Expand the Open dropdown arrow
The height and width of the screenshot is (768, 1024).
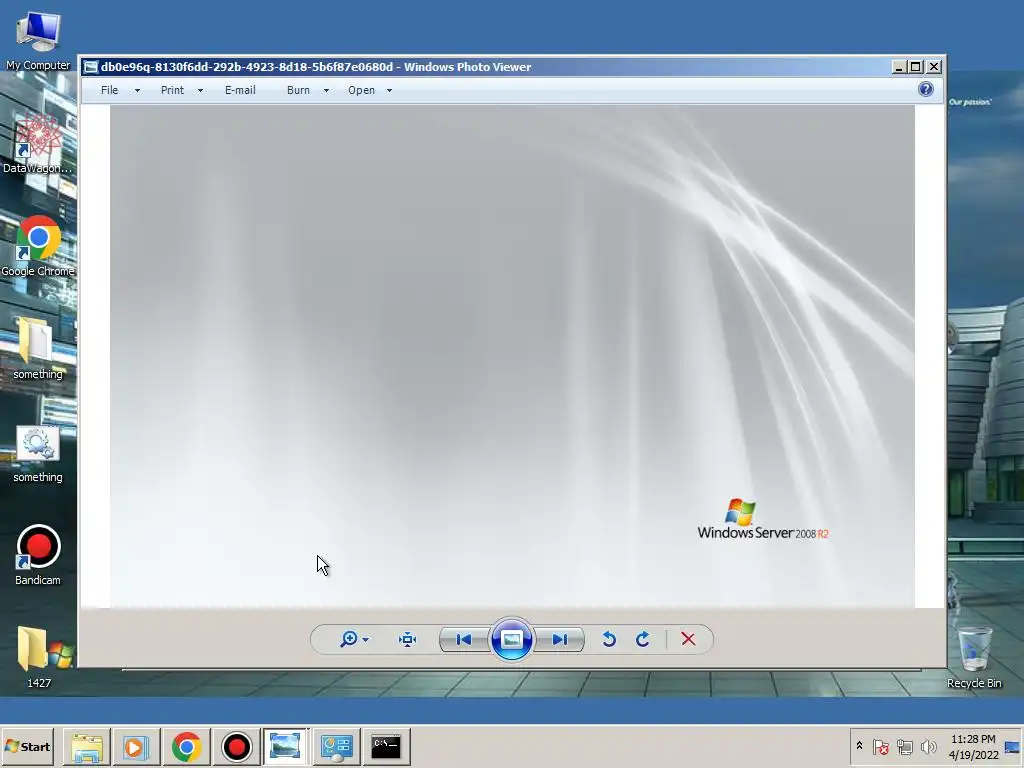389,91
